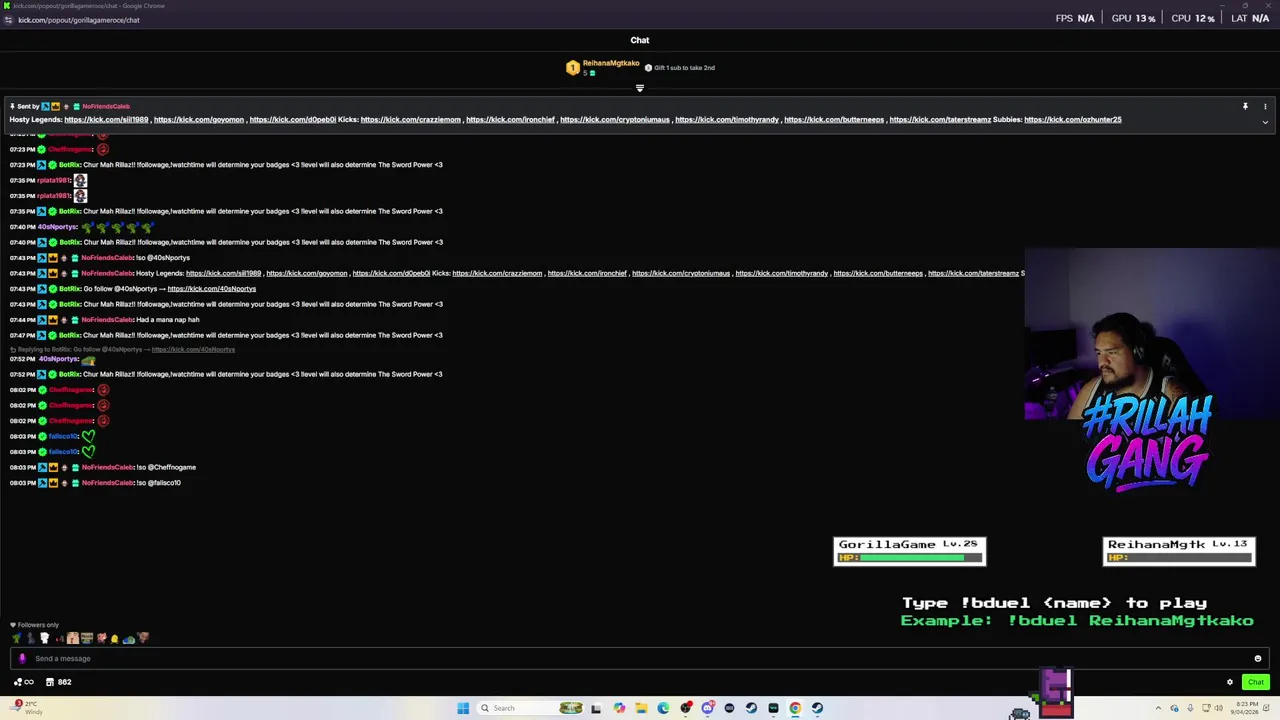Collapse the pinned message with chevron
This screenshot has width=1280, height=720.
pos(1265,122)
